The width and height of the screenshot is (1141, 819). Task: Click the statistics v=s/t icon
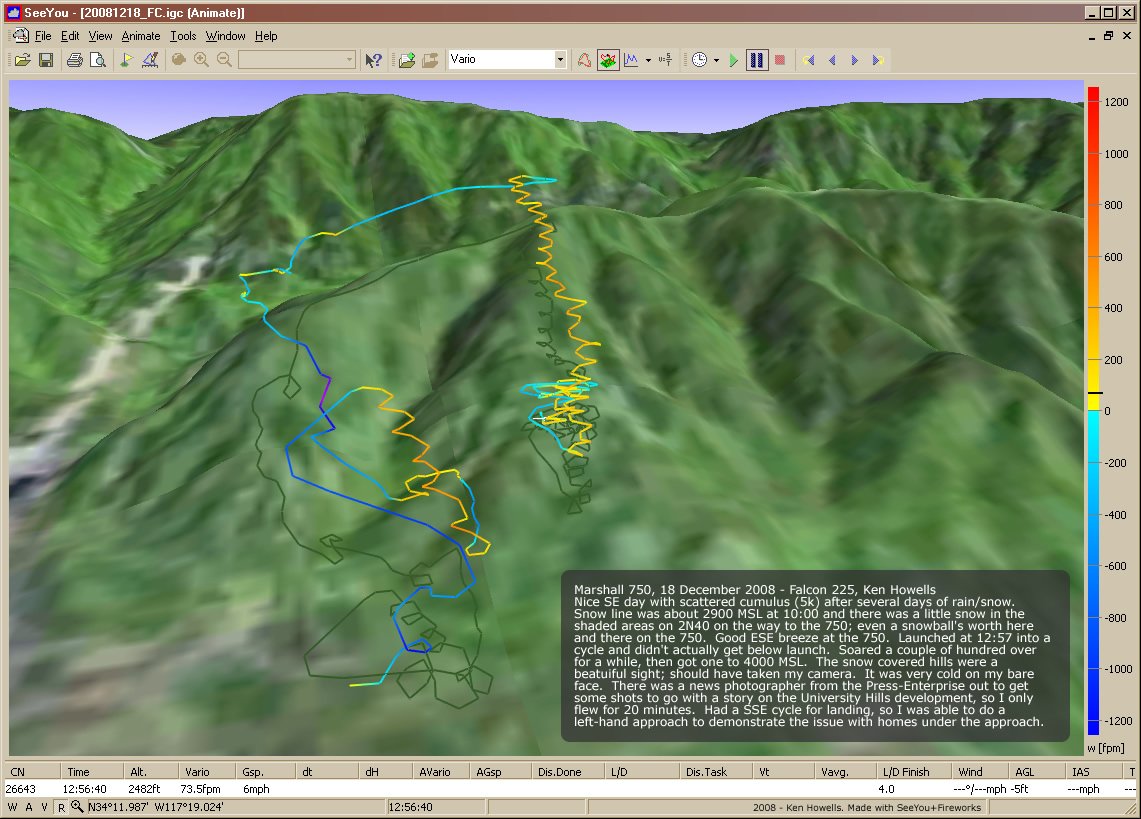666,60
